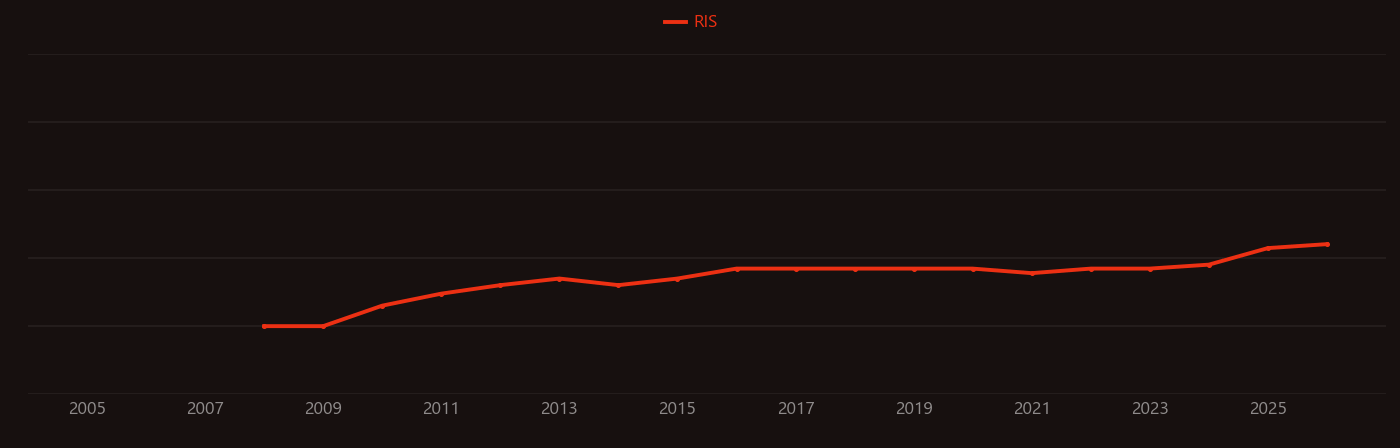Select the first RIS data point at 2008
Image resolution: width=1400 pixels, height=448 pixels.
click(264, 326)
